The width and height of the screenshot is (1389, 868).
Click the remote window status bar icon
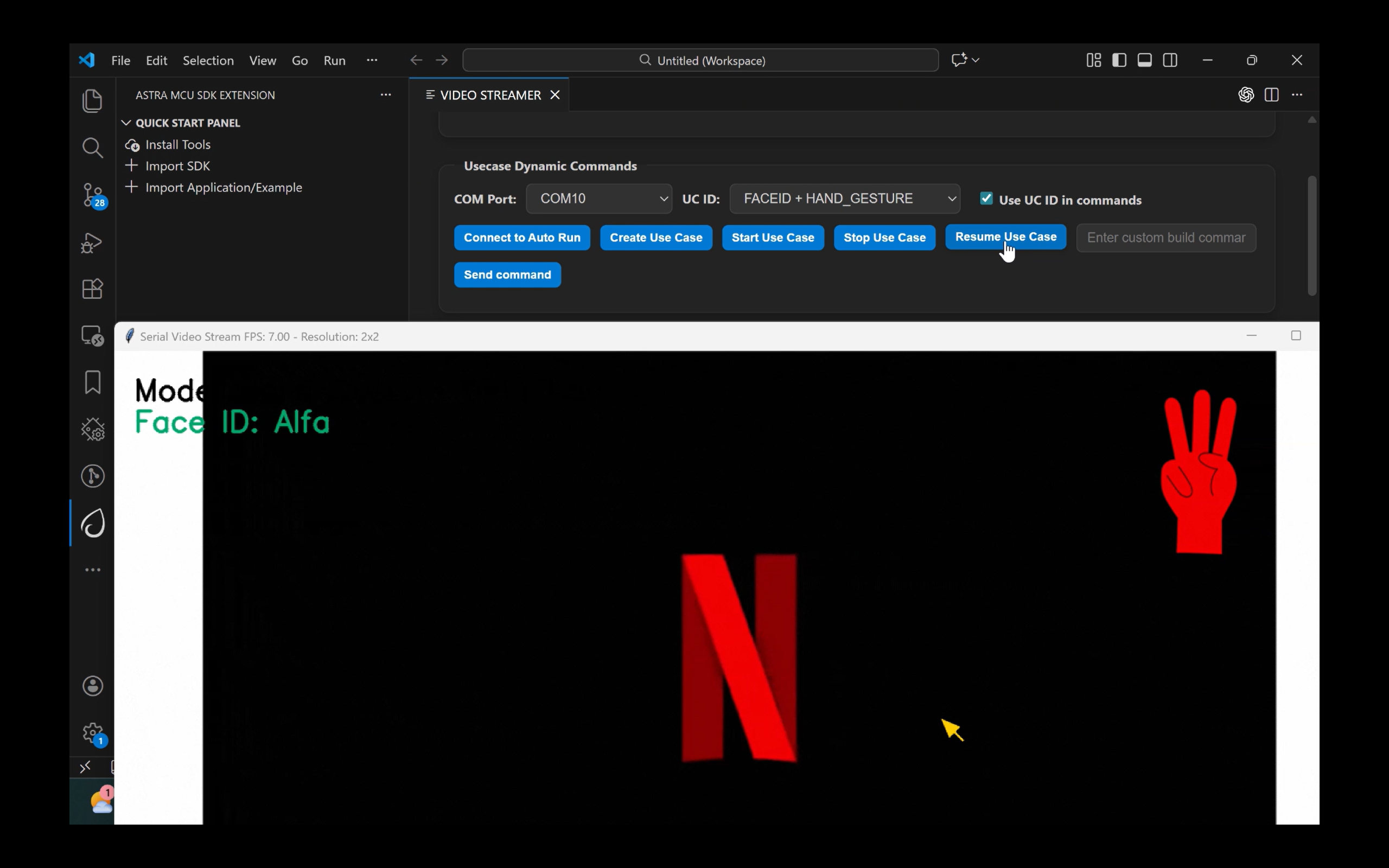(x=85, y=768)
